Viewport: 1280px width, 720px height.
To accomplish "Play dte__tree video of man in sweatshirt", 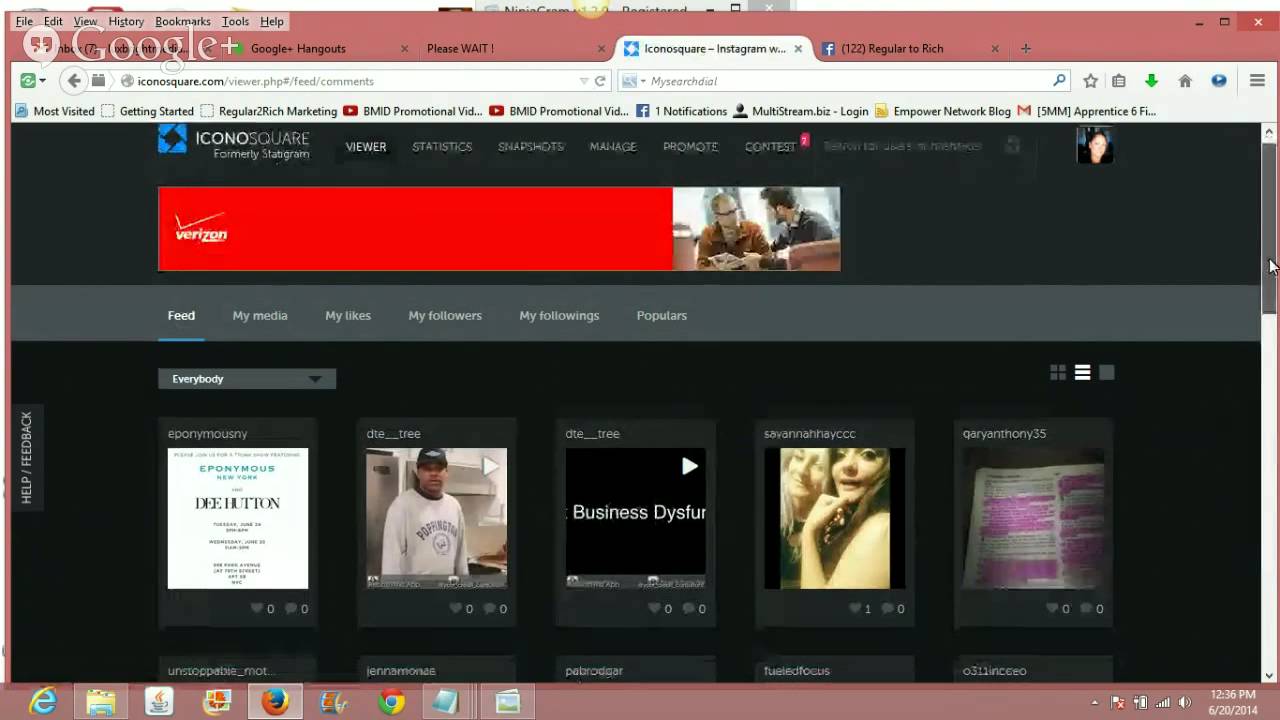I will (490, 466).
